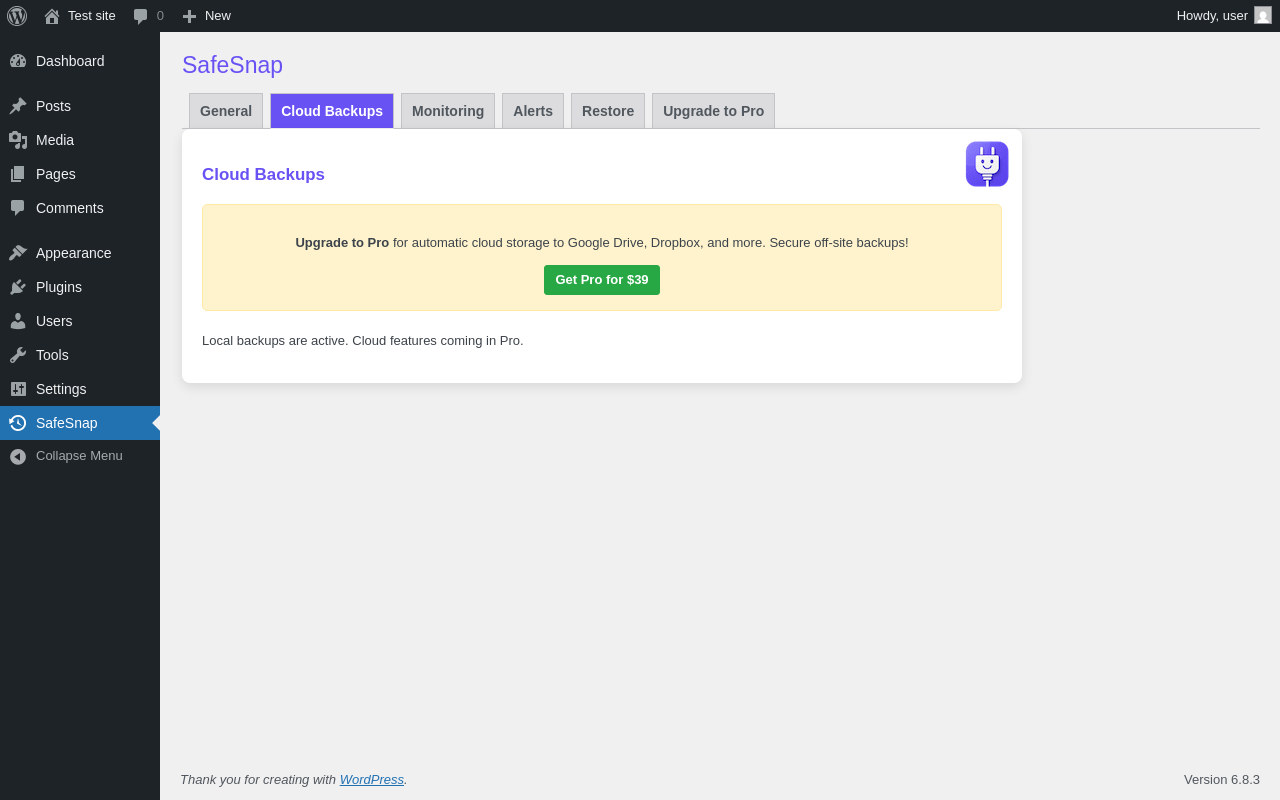The image size is (1280, 800).
Task: Open the Pages menu label
Action: point(56,174)
